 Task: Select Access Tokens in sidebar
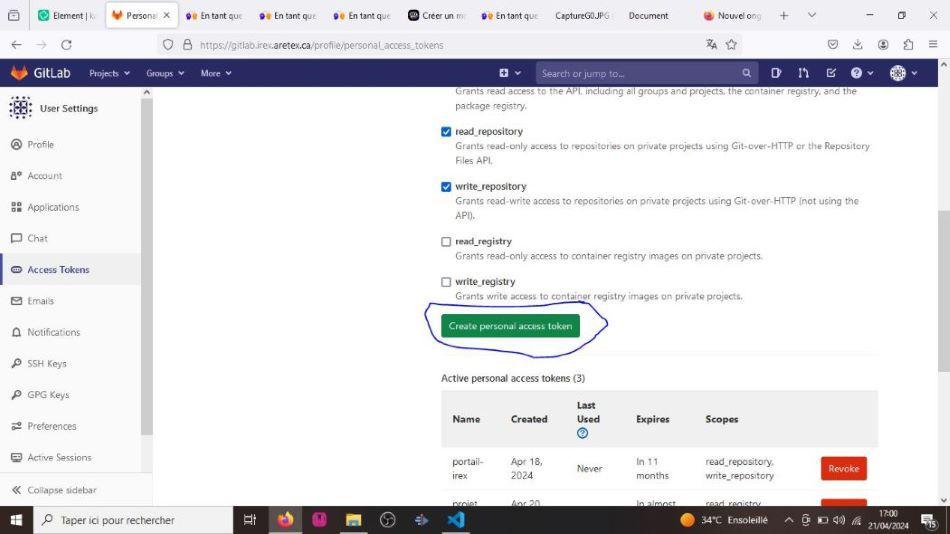pos(70,270)
